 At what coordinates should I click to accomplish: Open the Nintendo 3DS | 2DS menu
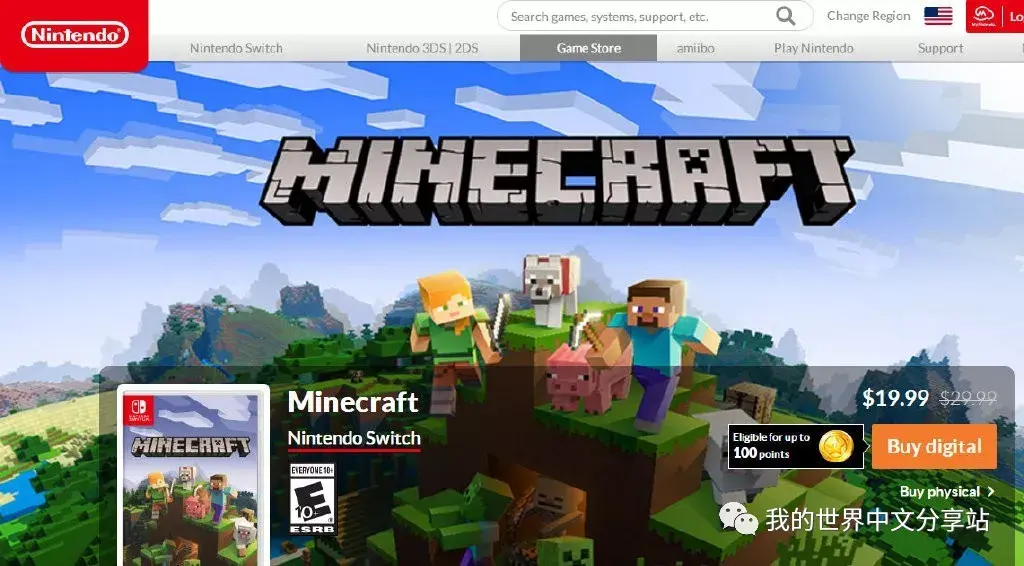(x=422, y=48)
